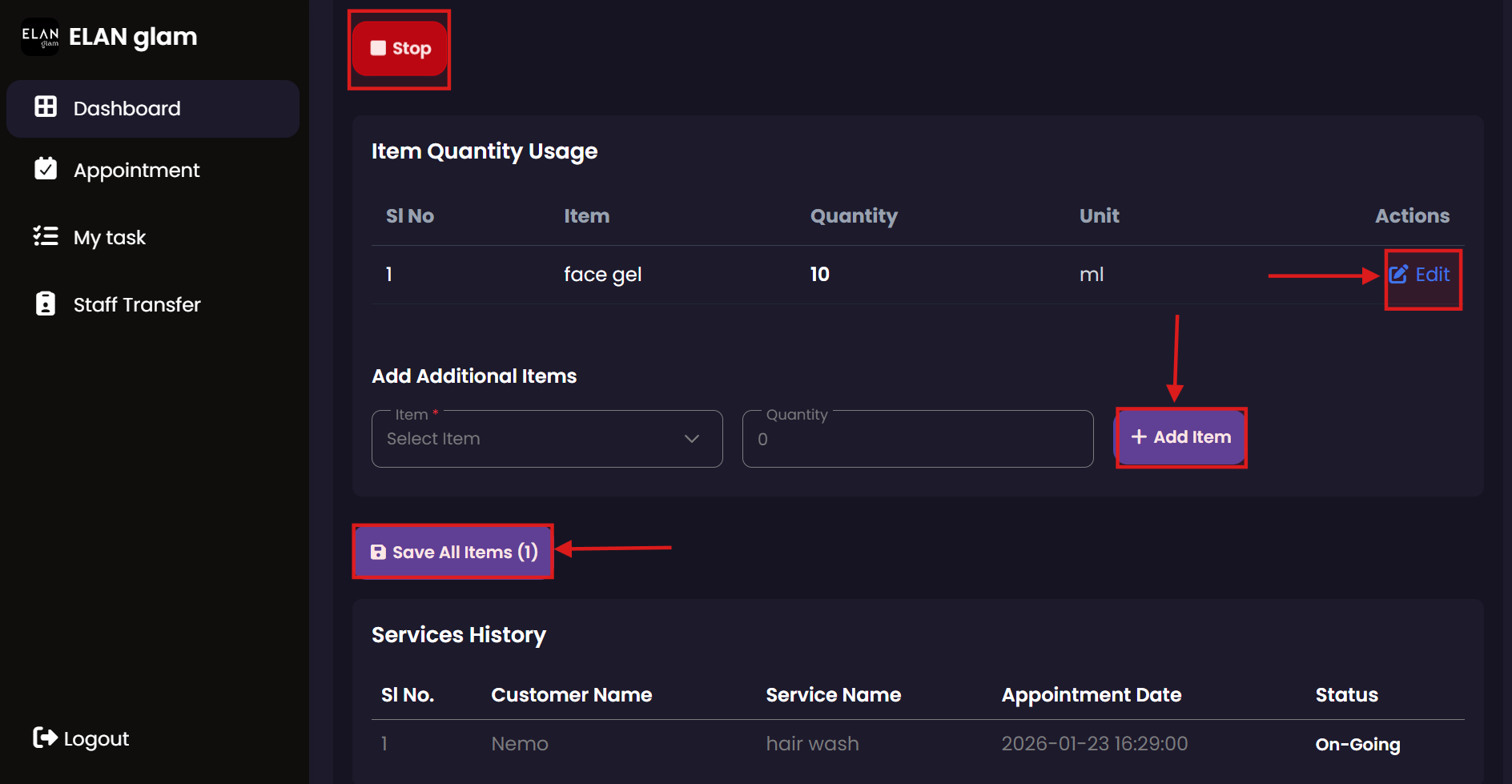Viewport: 1512px width, 784px height.
Task: Click the My task checklist icon
Action: pos(46,236)
